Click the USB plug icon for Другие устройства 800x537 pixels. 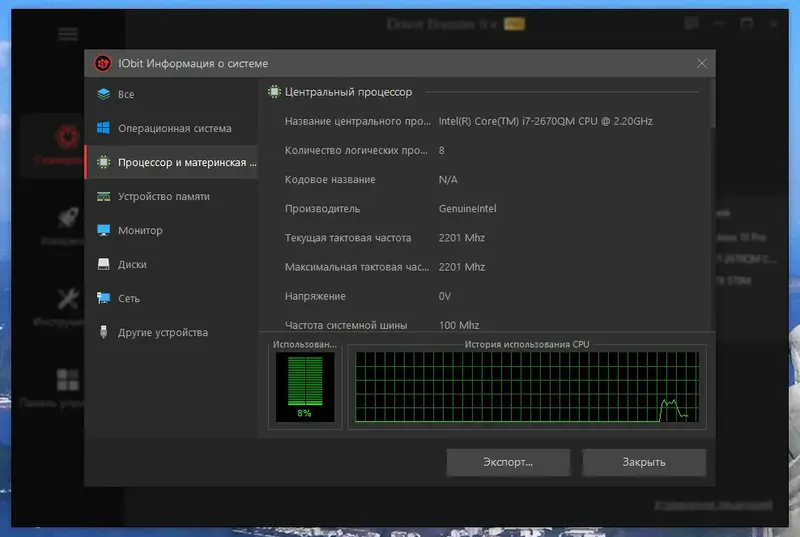[x=104, y=332]
